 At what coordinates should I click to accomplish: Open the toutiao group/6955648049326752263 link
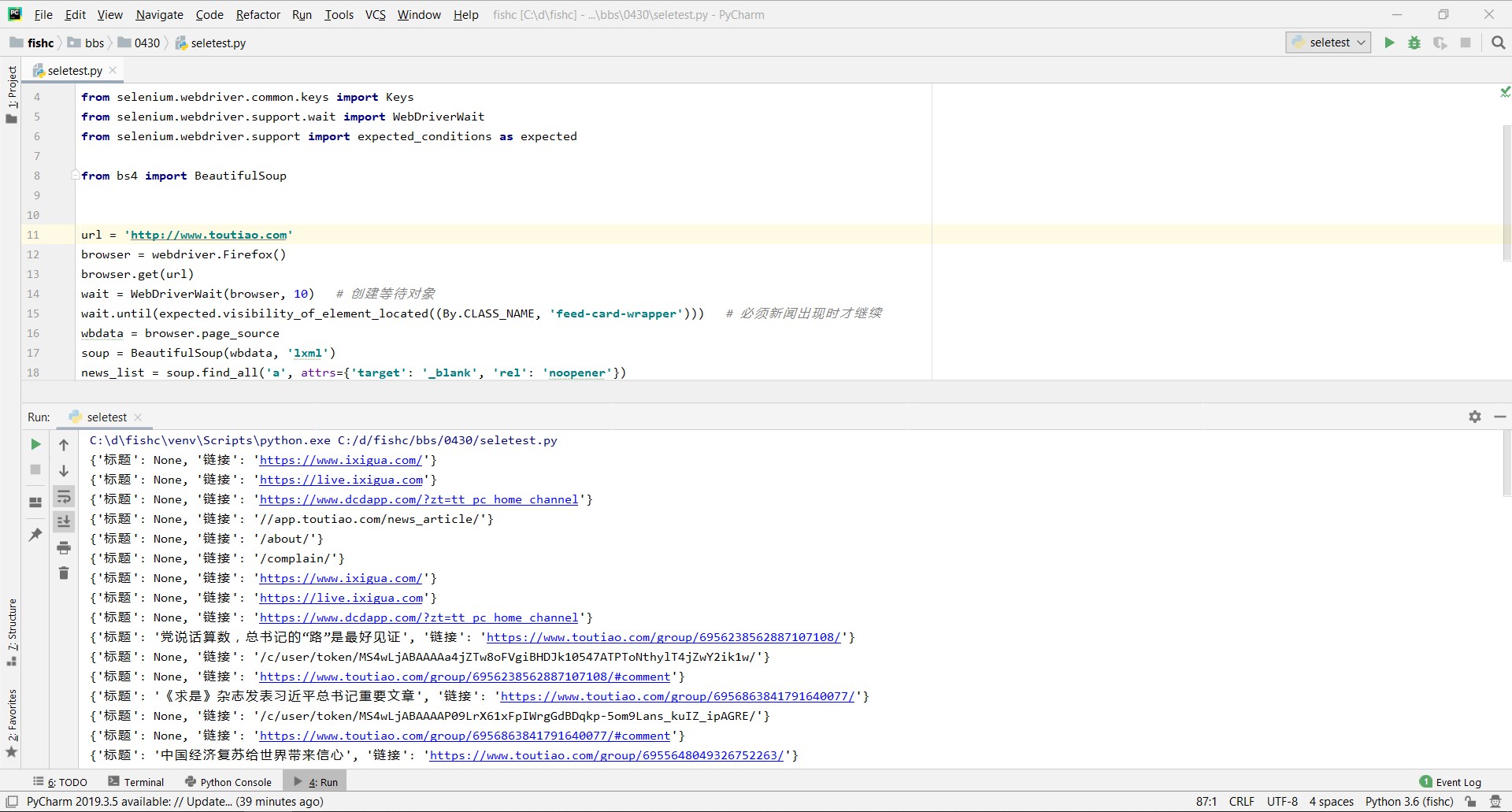606,755
